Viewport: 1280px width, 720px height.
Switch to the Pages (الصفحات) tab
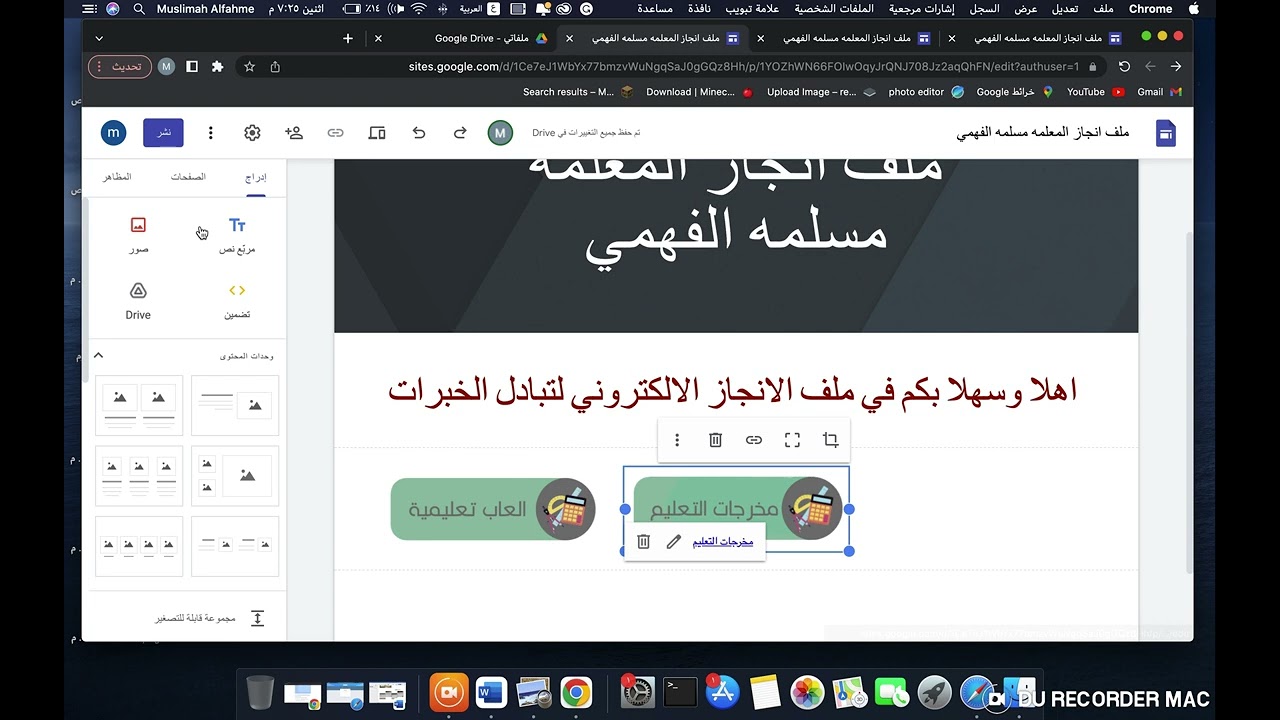(188, 177)
